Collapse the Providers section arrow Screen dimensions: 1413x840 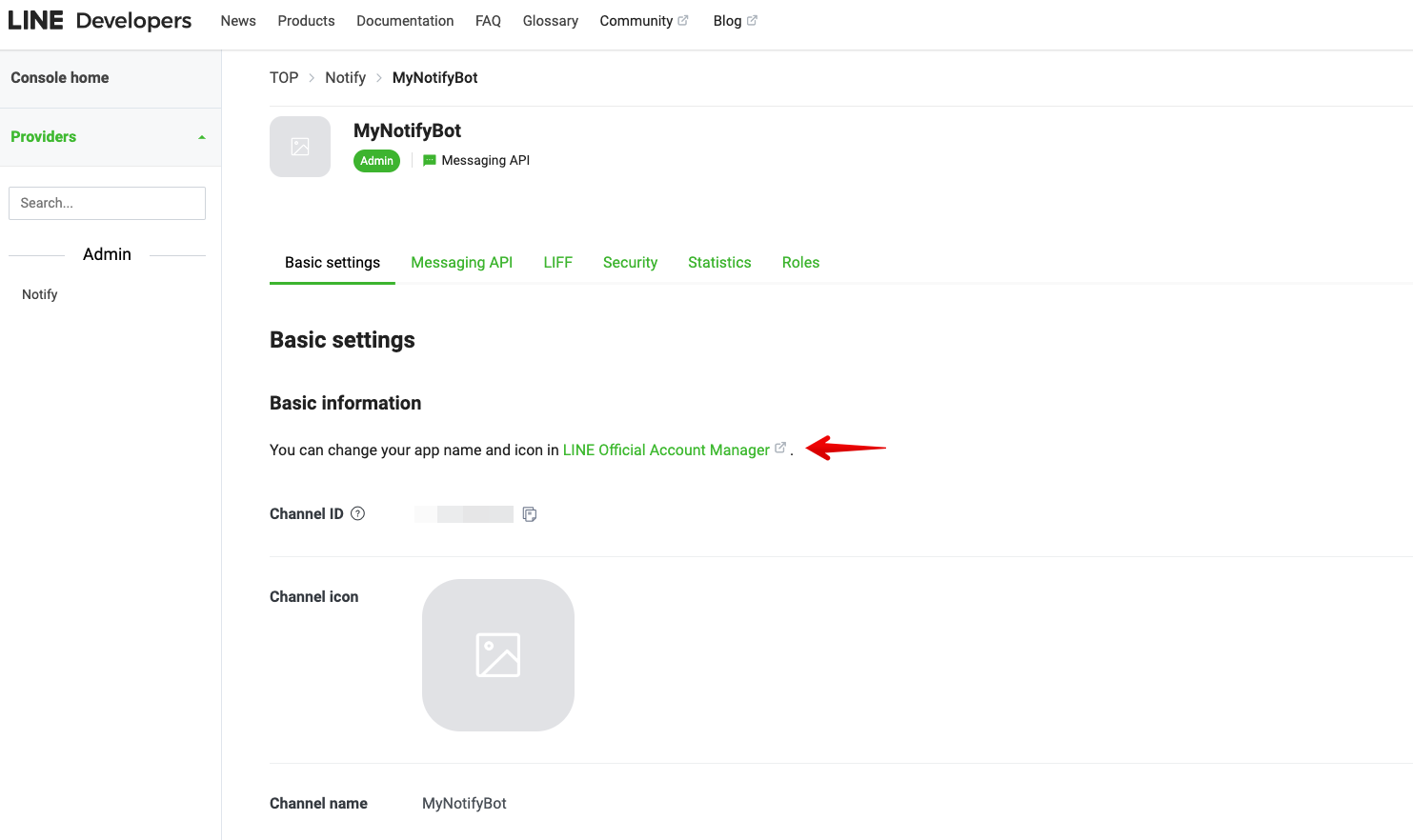(x=202, y=137)
